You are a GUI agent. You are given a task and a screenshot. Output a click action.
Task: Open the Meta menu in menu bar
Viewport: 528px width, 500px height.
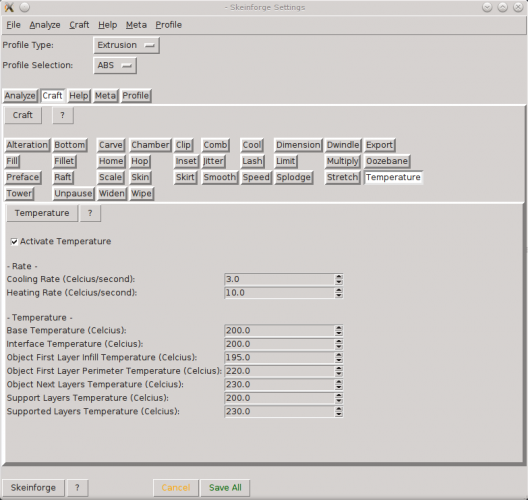pyautogui.click(x=136, y=25)
